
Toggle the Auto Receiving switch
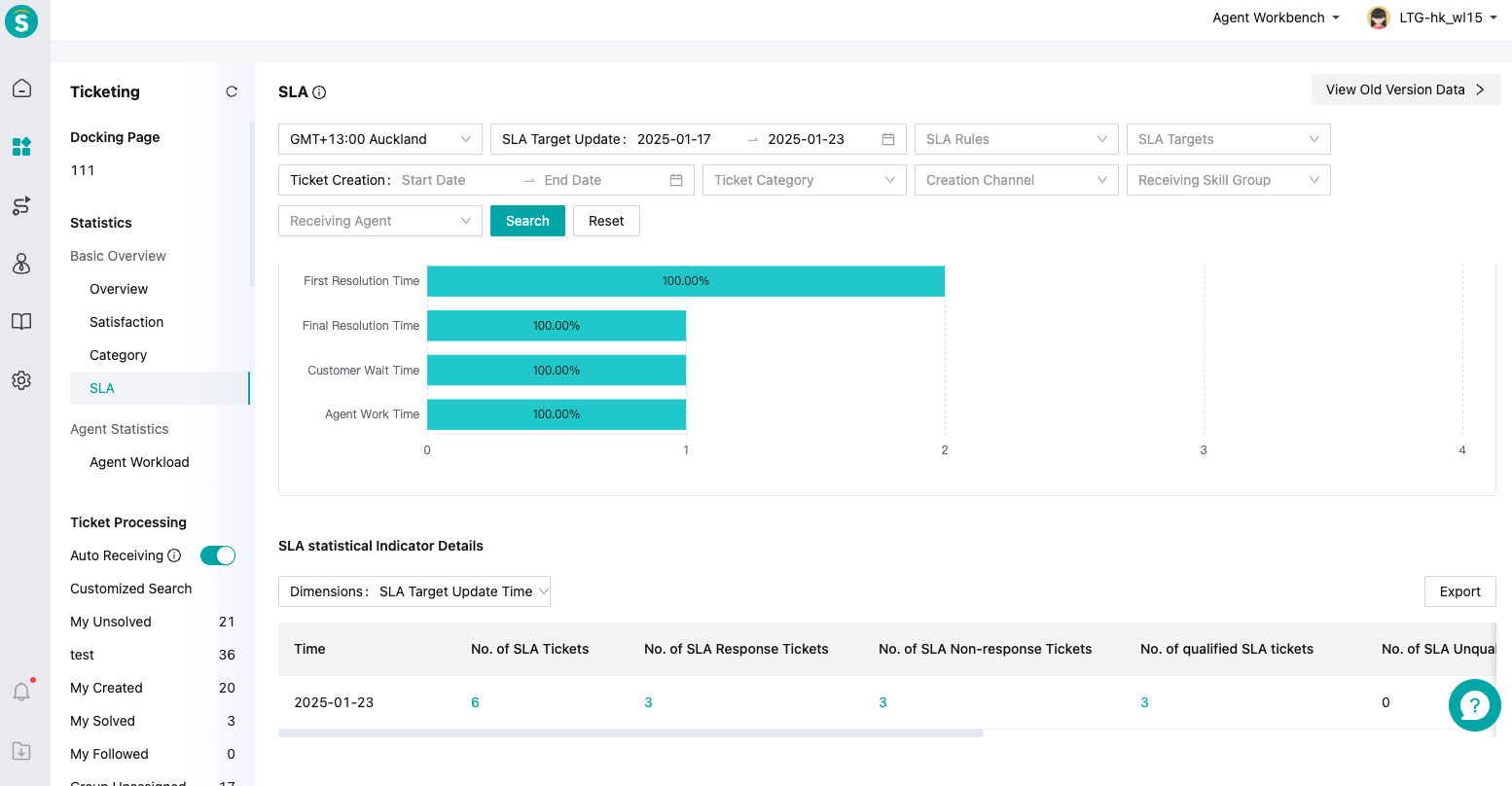218,555
